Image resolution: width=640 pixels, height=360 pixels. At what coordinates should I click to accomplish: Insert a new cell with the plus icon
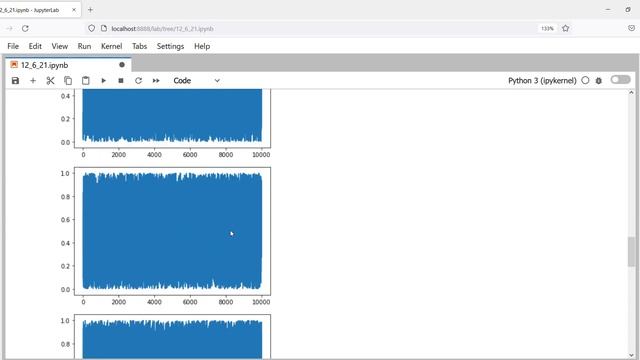(x=33, y=81)
